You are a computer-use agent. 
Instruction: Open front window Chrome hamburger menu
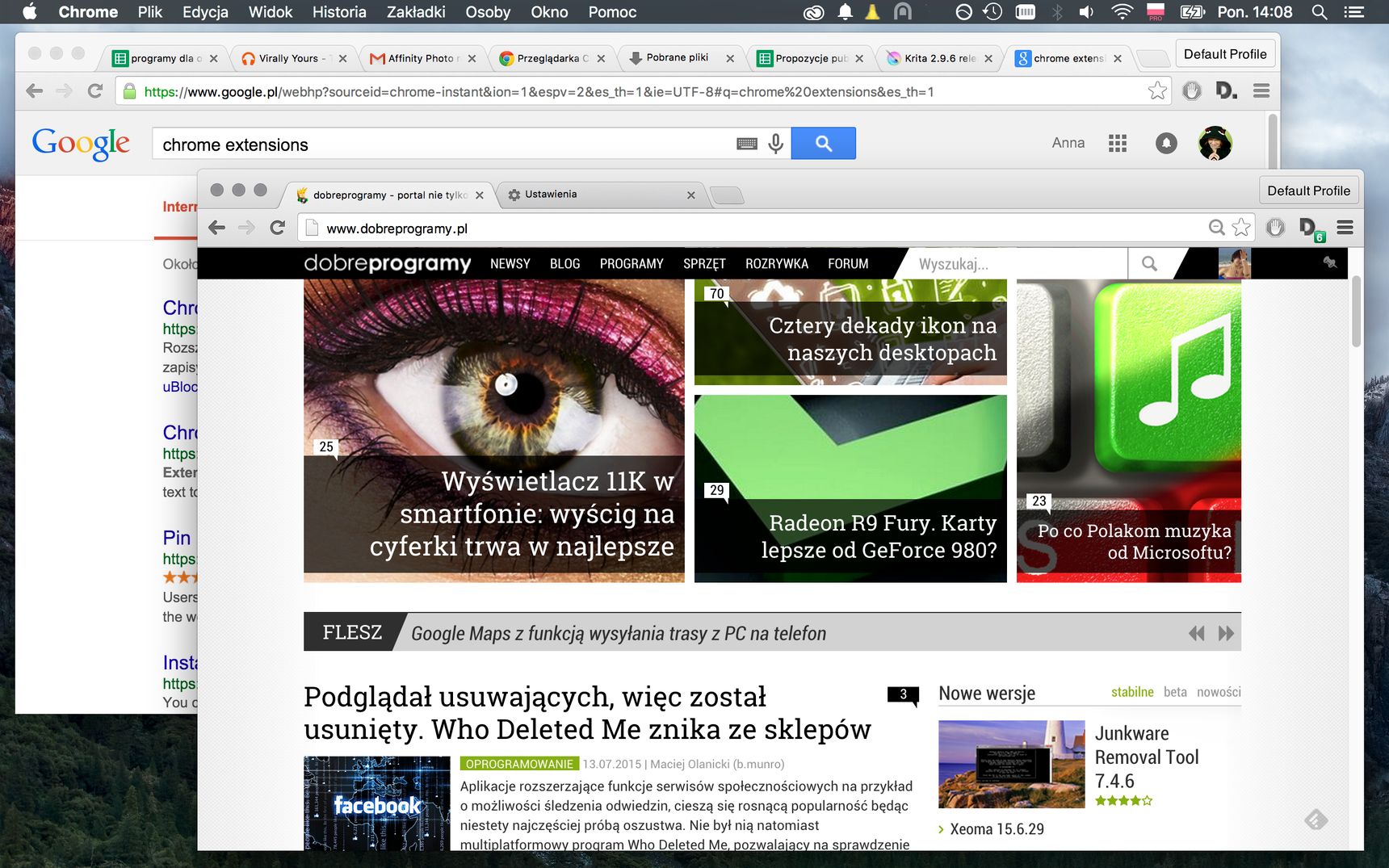pyautogui.click(x=1345, y=228)
